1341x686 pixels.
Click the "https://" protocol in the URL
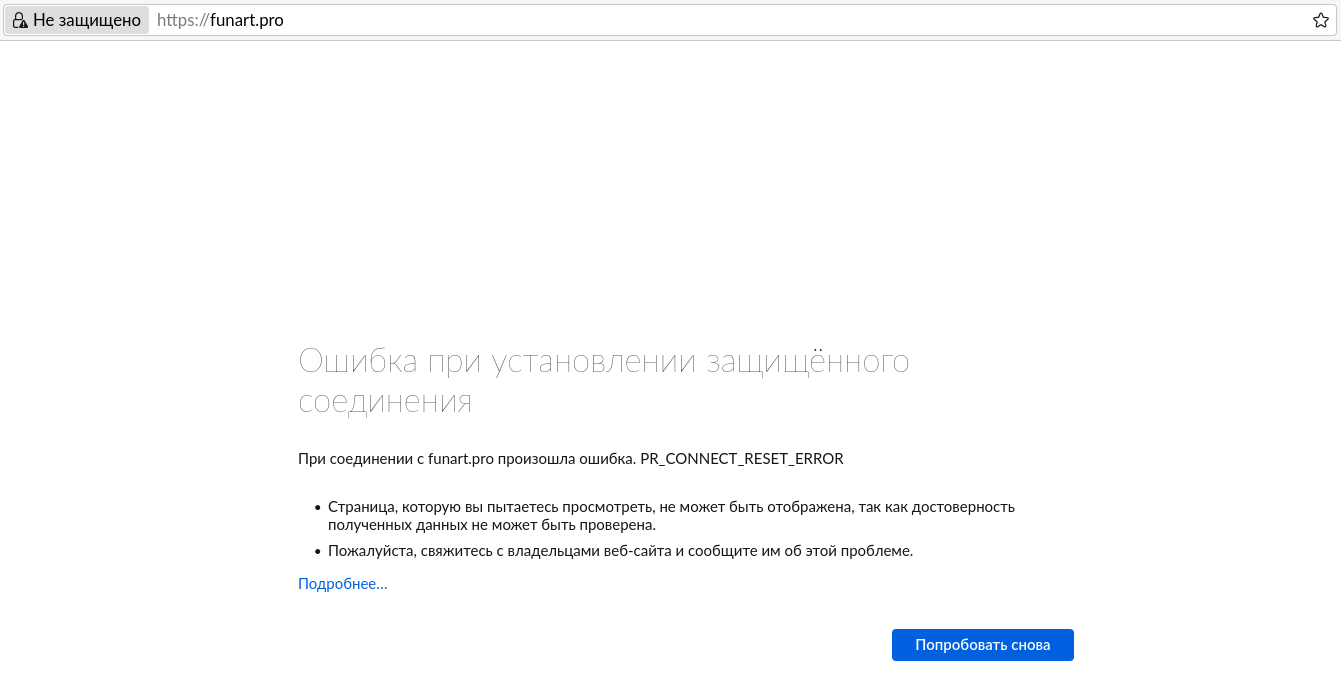tap(182, 21)
